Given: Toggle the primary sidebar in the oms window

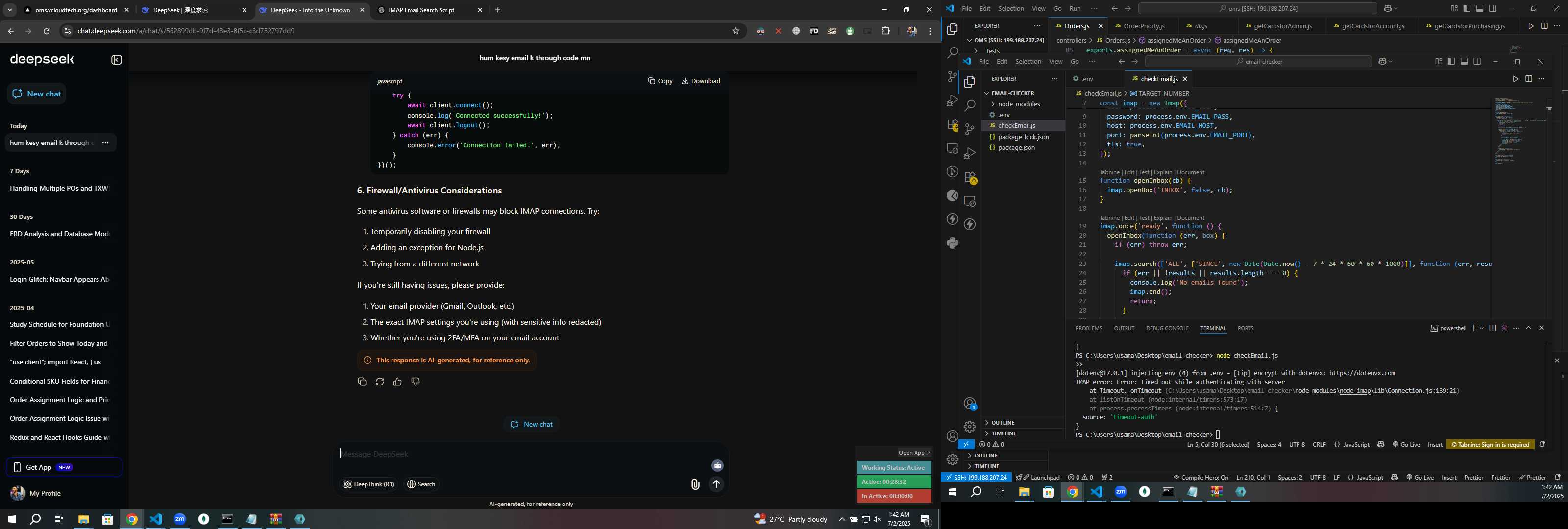Looking at the screenshot, I should (x=1467, y=8).
